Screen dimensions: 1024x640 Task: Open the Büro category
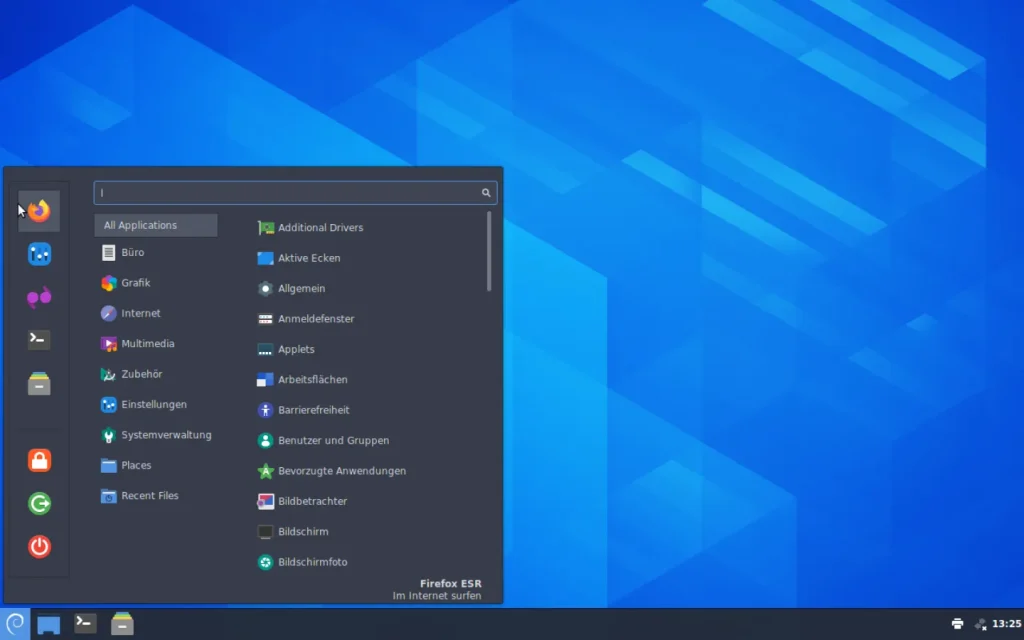(x=132, y=253)
